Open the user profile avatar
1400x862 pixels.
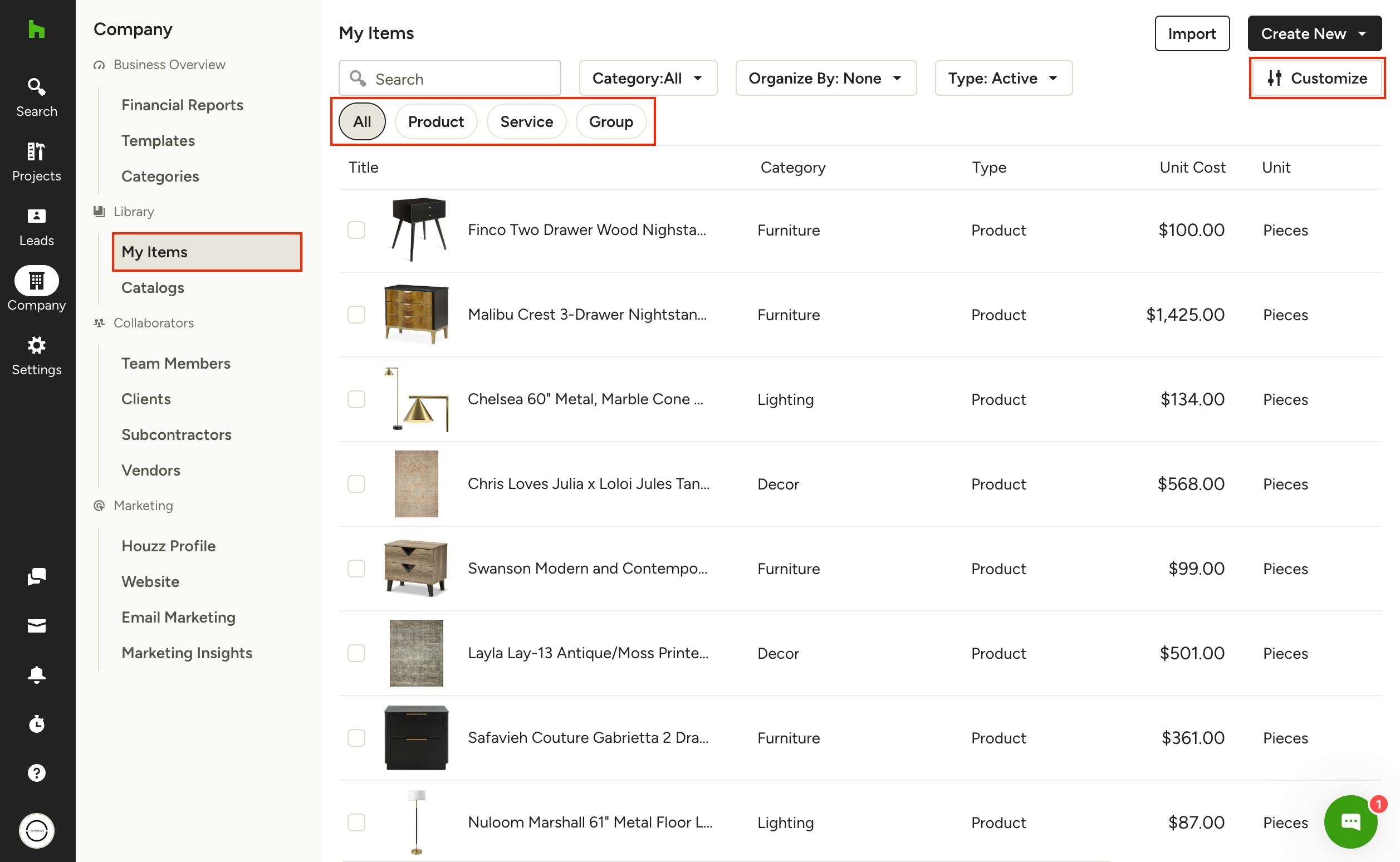pos(37,831)
